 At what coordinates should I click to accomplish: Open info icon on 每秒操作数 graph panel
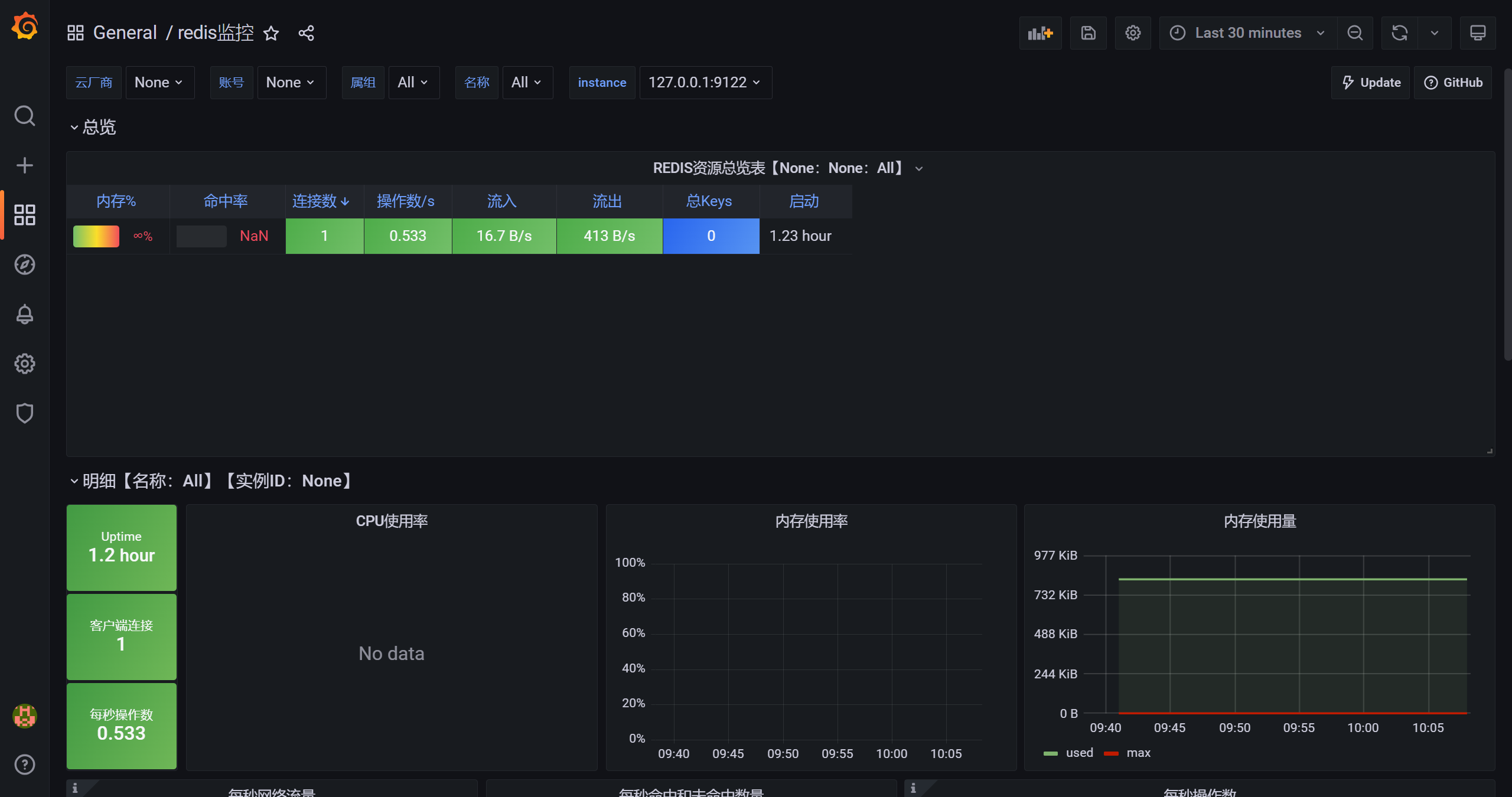pos(913,788)
